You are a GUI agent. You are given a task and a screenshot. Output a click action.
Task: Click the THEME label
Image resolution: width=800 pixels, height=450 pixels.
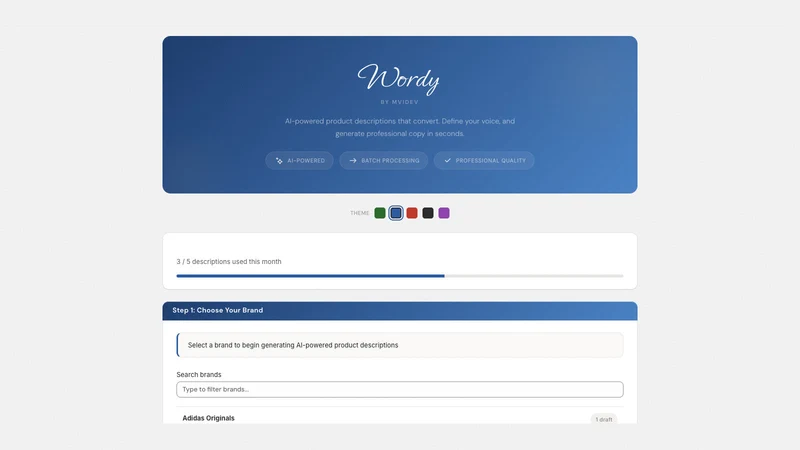(360, 213)
